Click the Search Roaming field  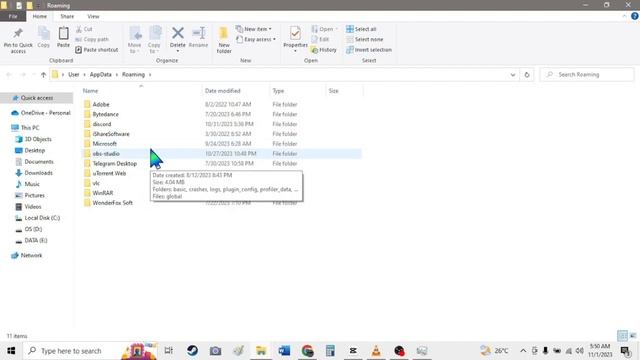click(x=587, y=75)
